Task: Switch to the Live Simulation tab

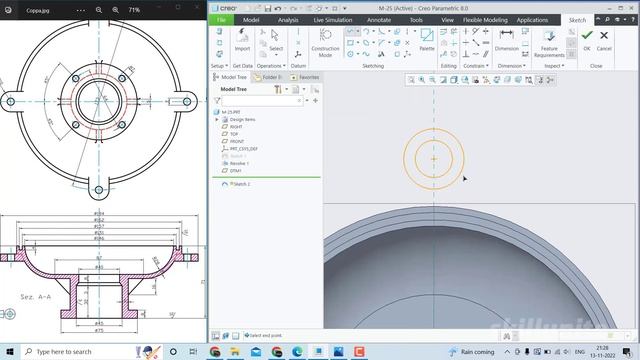Action: pyautogui.click(x=333, y=20)
